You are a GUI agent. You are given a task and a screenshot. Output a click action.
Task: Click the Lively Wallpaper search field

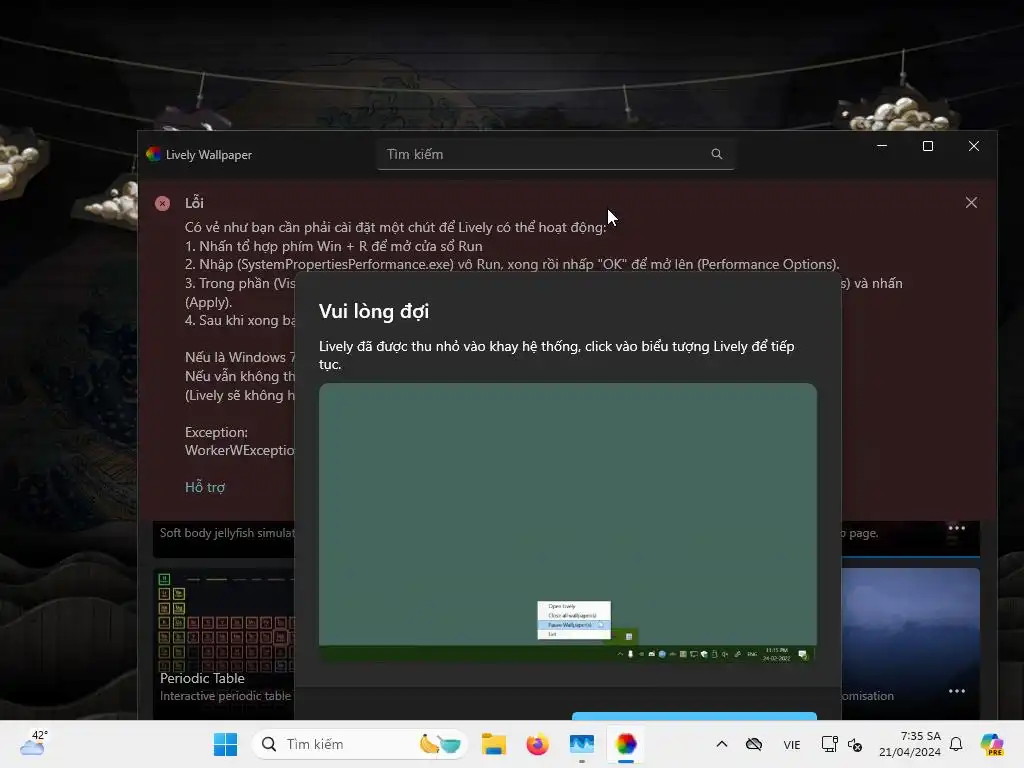pyautogui.click(x=555, y=154)
